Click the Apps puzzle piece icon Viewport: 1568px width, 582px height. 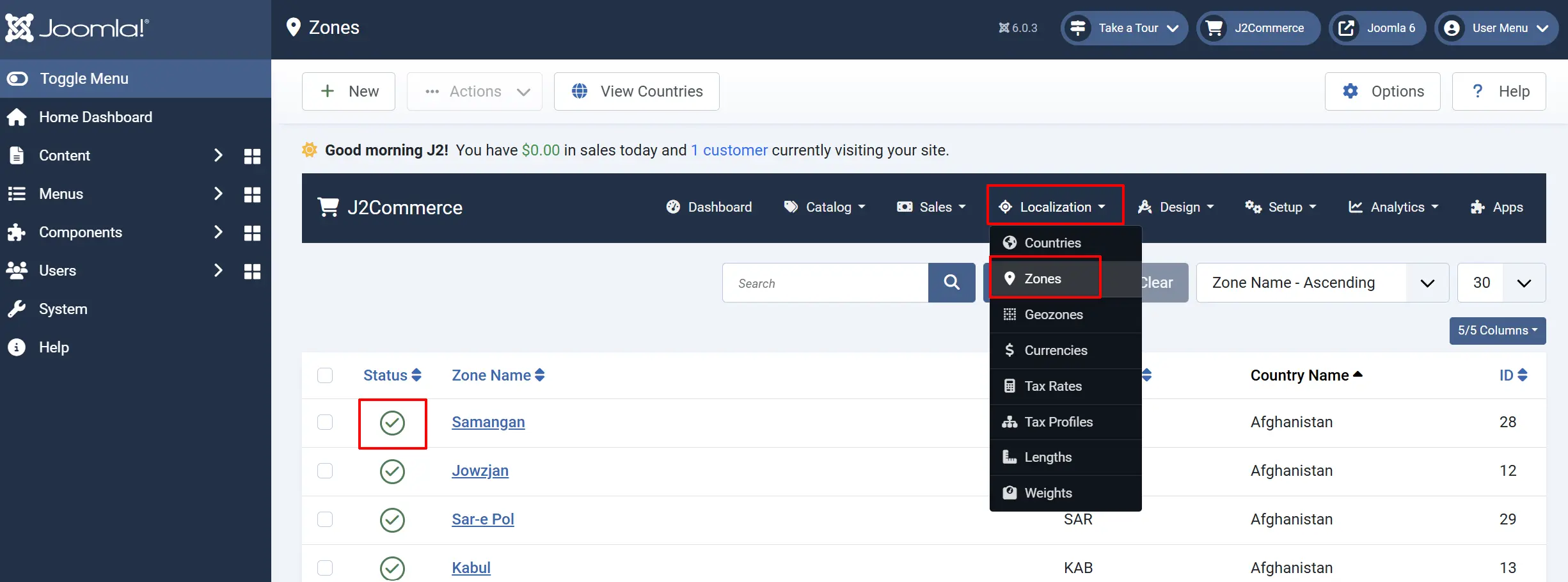[1478, 207]
